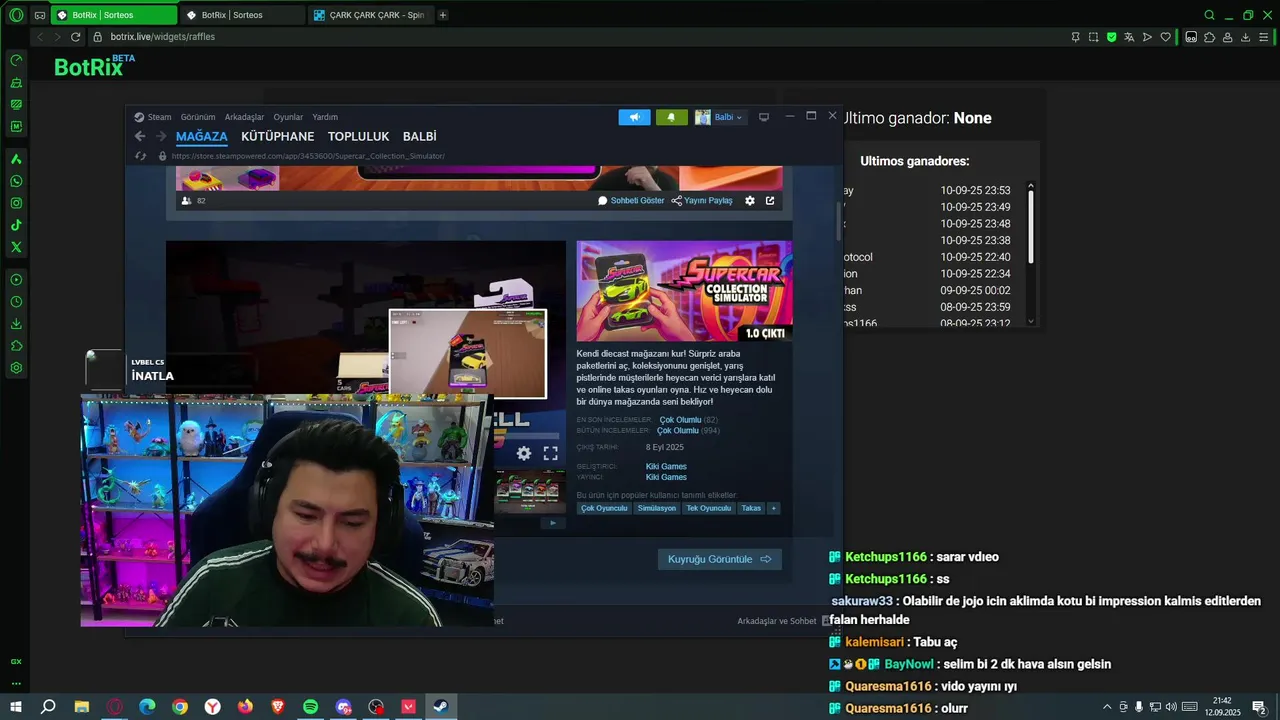Open the Oyunlar menu in Steam
Image resolution: width=1280 pixels, height=720 pixels.
(288, 117)
